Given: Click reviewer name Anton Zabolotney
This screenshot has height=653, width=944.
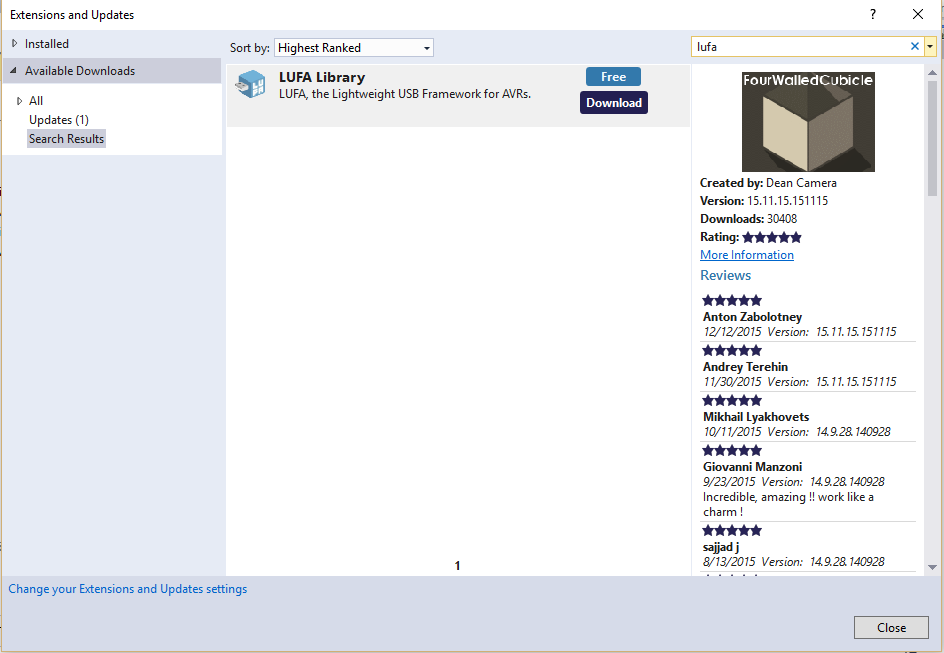Looking at the screenshot, I should click(x=753, y=317).
